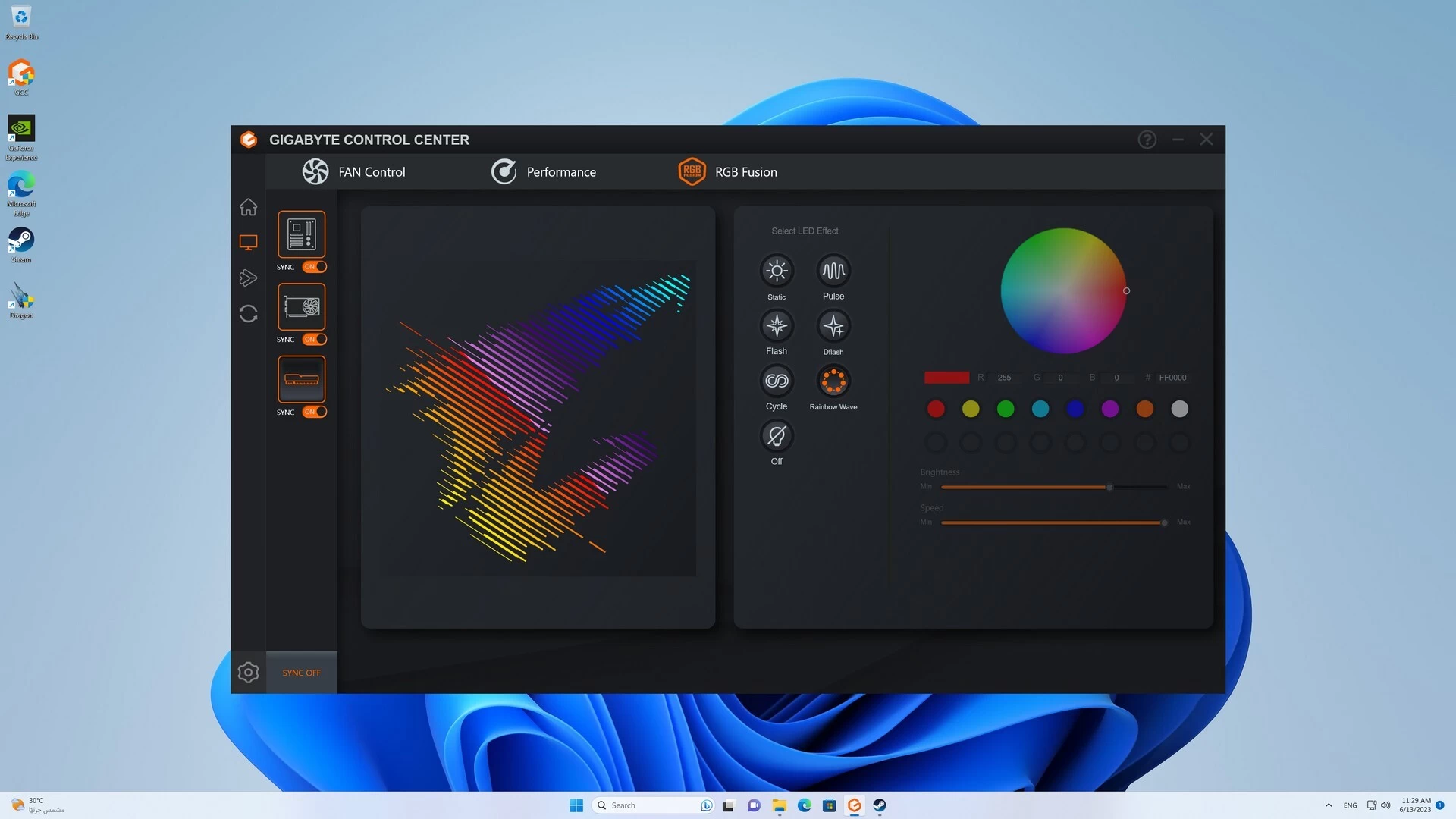Toggle motherboard SYNC switch

[314, 267]
